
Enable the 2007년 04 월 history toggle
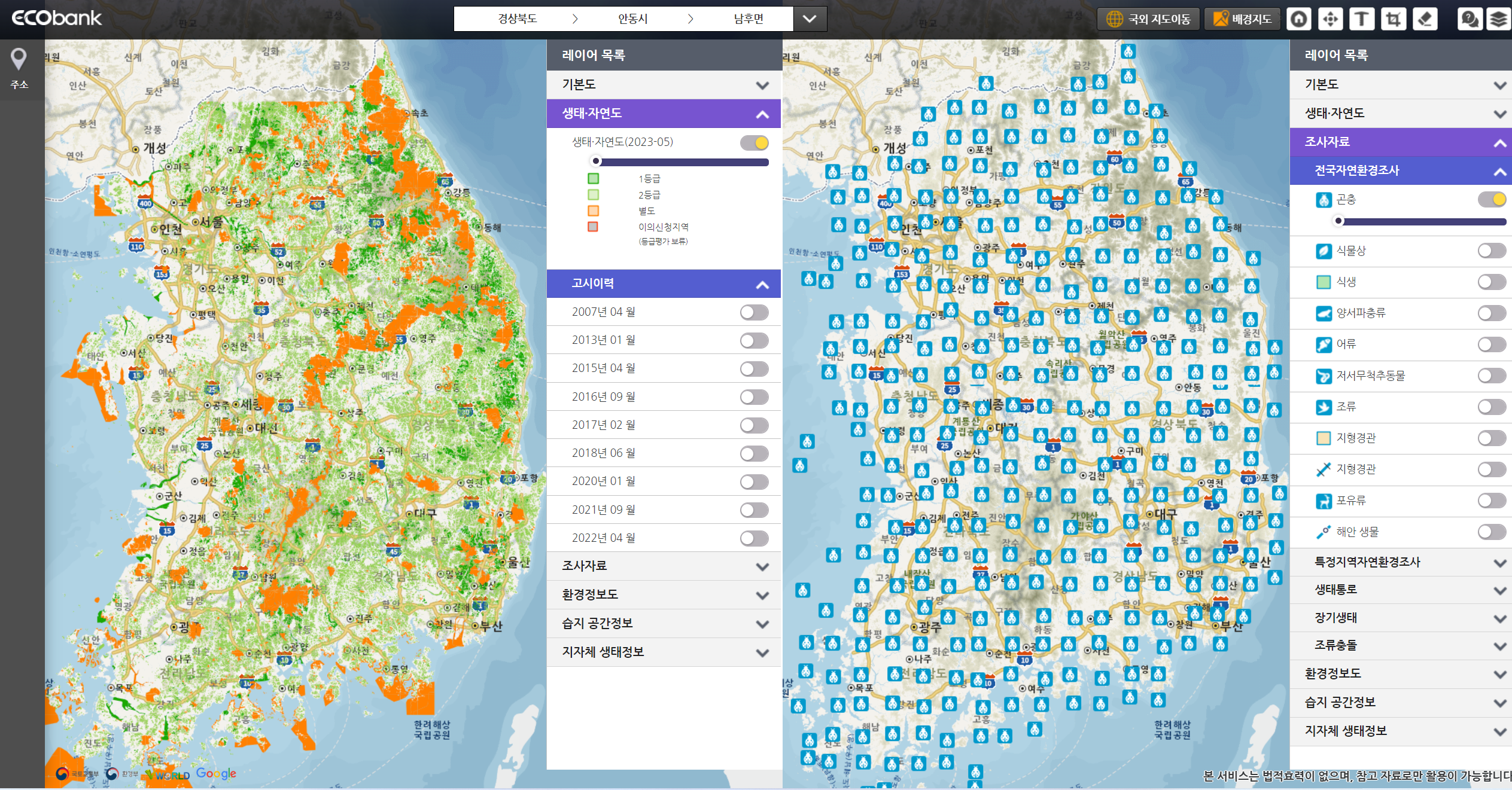click(754, 312)
